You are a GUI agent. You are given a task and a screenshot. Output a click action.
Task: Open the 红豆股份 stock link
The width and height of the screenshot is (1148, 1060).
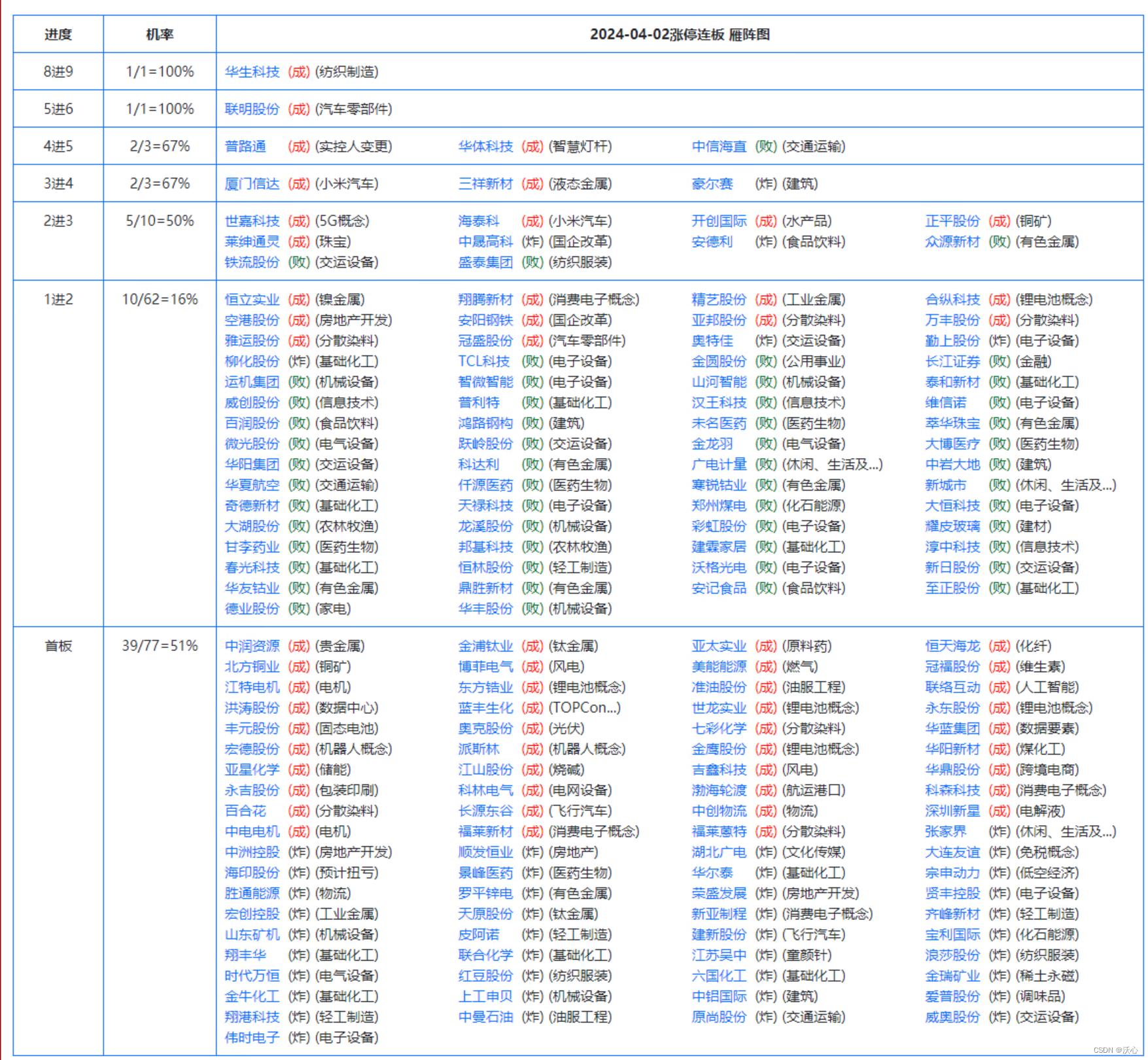485,976
